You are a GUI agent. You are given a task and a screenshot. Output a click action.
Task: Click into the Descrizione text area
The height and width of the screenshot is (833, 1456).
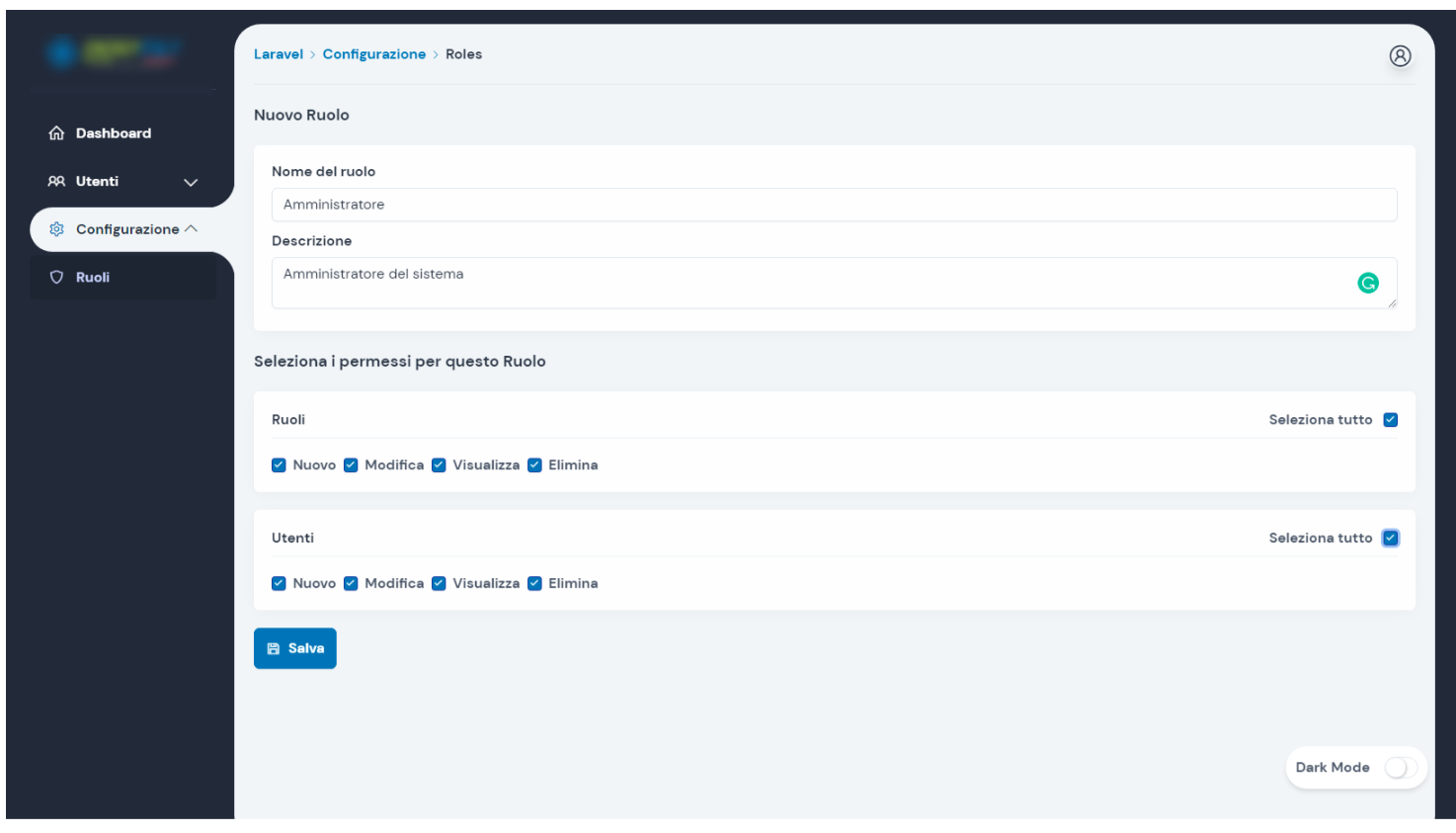coord(834,284)
